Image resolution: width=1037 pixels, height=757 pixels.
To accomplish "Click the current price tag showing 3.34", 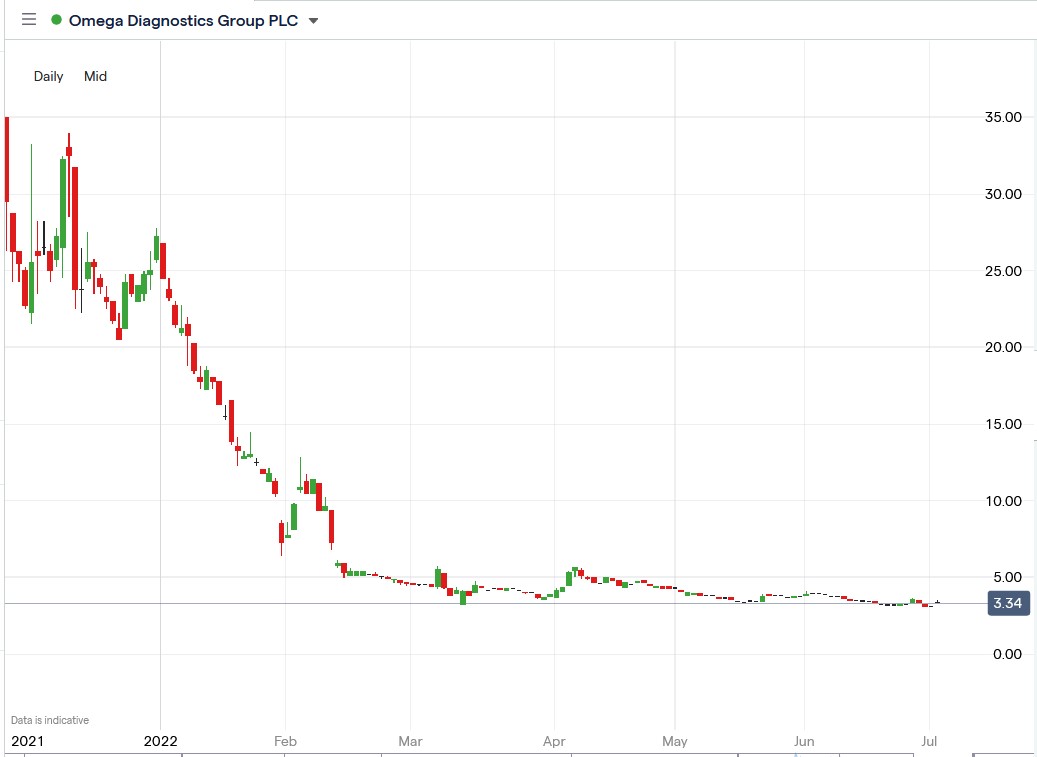I will point(1008,603).
